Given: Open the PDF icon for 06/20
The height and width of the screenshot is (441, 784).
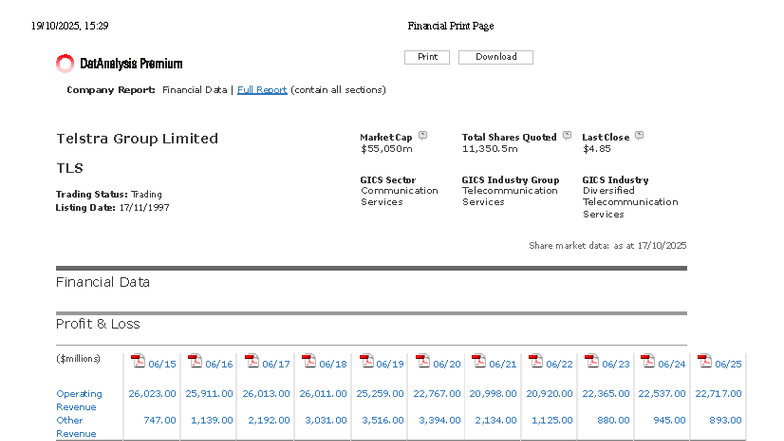Looking at the screenshot, I should coord(422,361).
